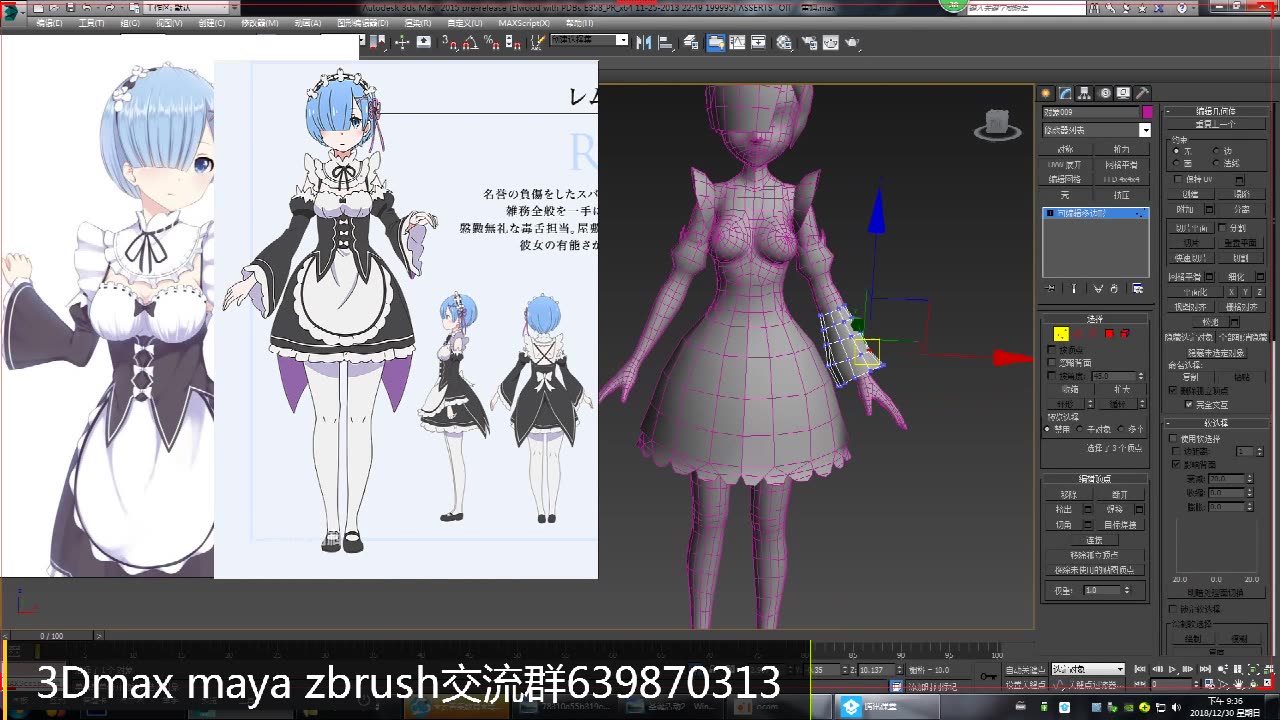Select the Vertex sub-object level icon
The image size is (1280, 720).
click(x=1061, y=334)
